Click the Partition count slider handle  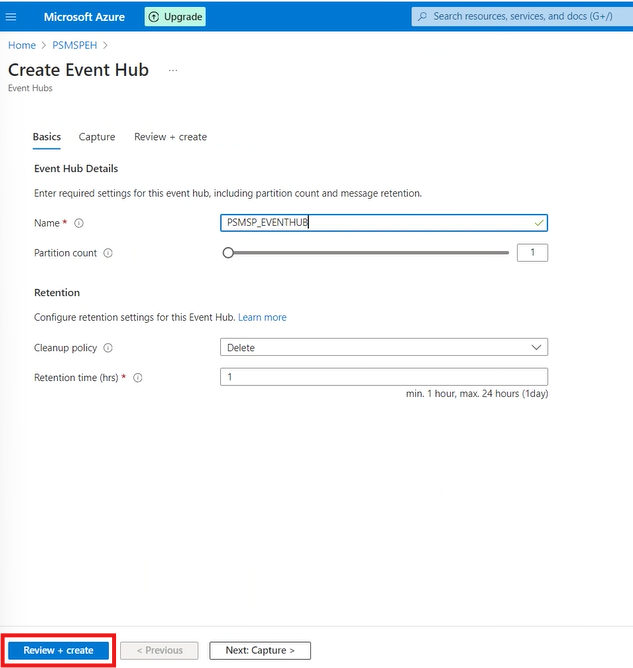(x=228, y=253)
